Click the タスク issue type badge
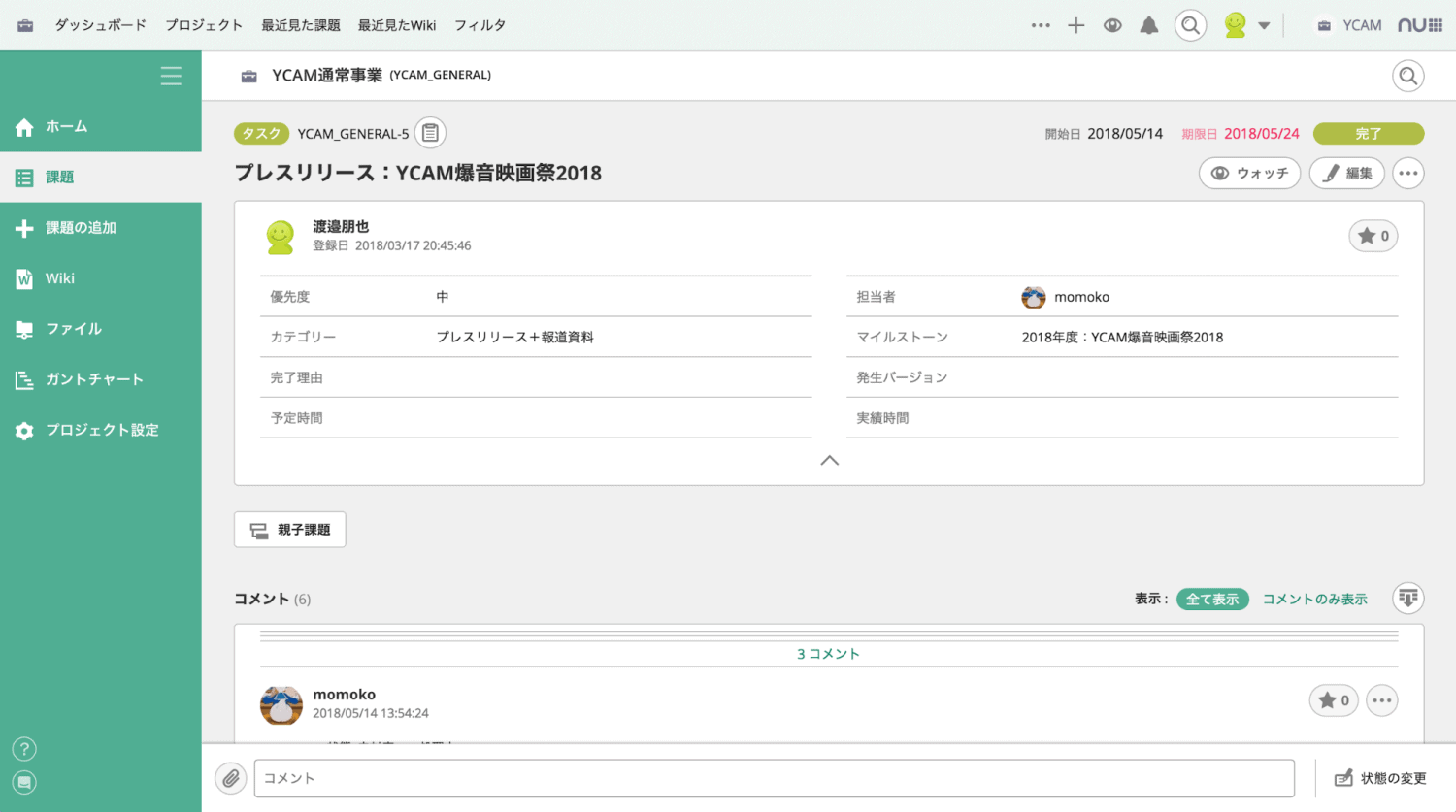 [261, 134]
